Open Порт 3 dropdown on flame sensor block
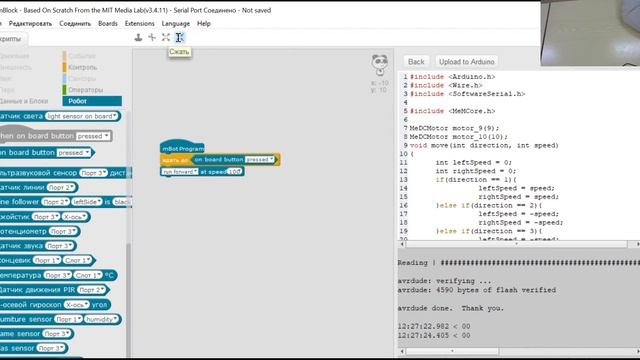The image size is (640, 360). pyautogui.click(x=57, y=334)
